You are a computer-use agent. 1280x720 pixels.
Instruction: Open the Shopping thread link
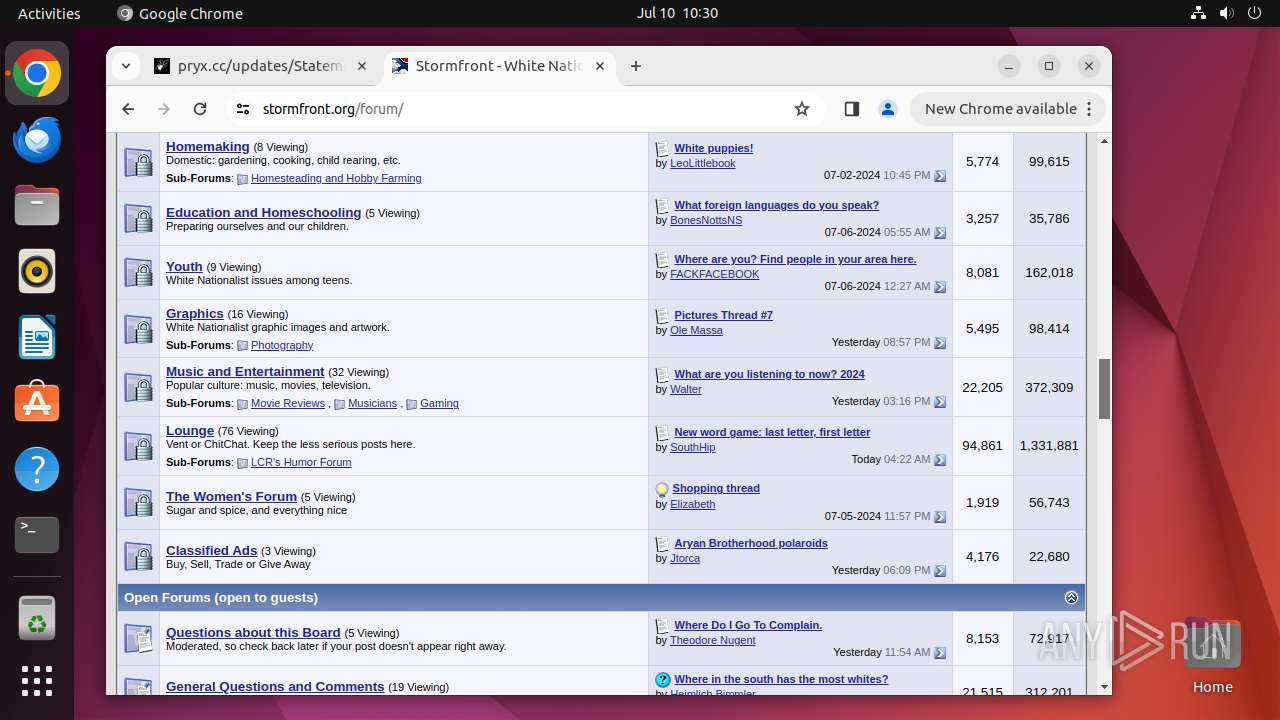click(716, 488)
